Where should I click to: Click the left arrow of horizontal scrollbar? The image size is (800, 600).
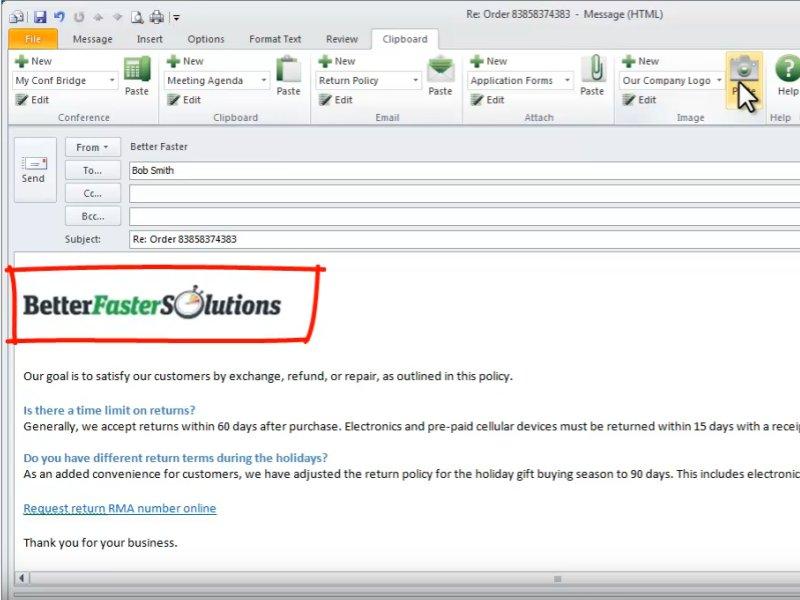[22, 578]
